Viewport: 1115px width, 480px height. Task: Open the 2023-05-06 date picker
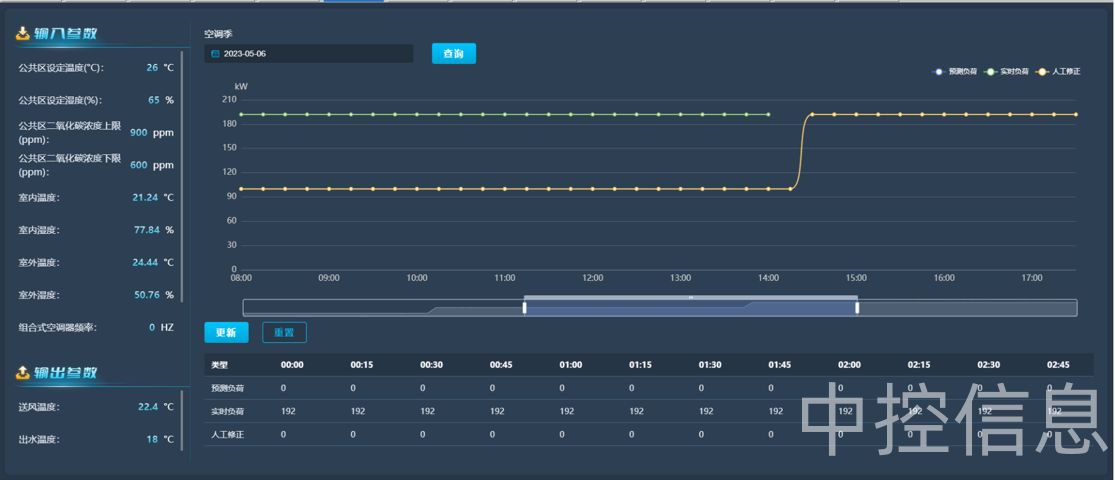pos(308,54)
